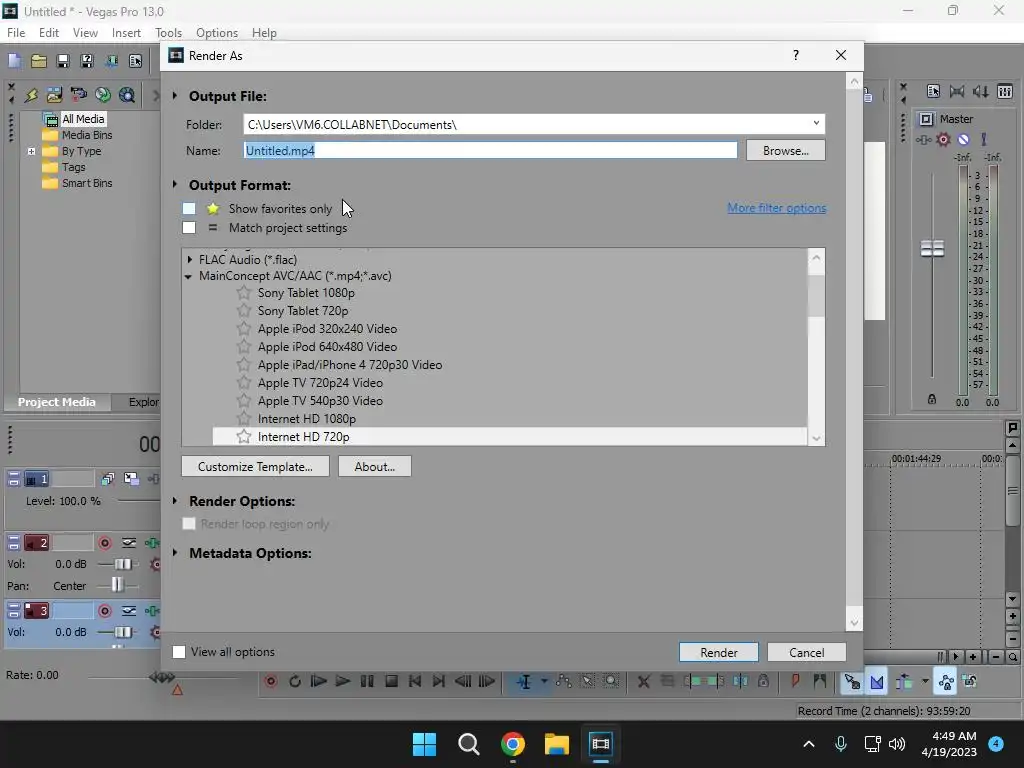Arm track 3 for record
Image resolution: width=1024 pixels, height=768 pixels.
tap(104, 611)
